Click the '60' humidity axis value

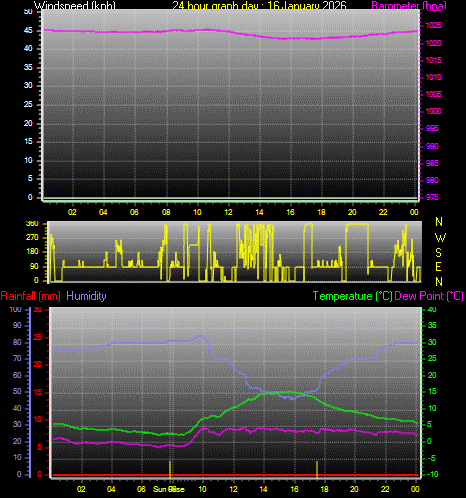17,375
